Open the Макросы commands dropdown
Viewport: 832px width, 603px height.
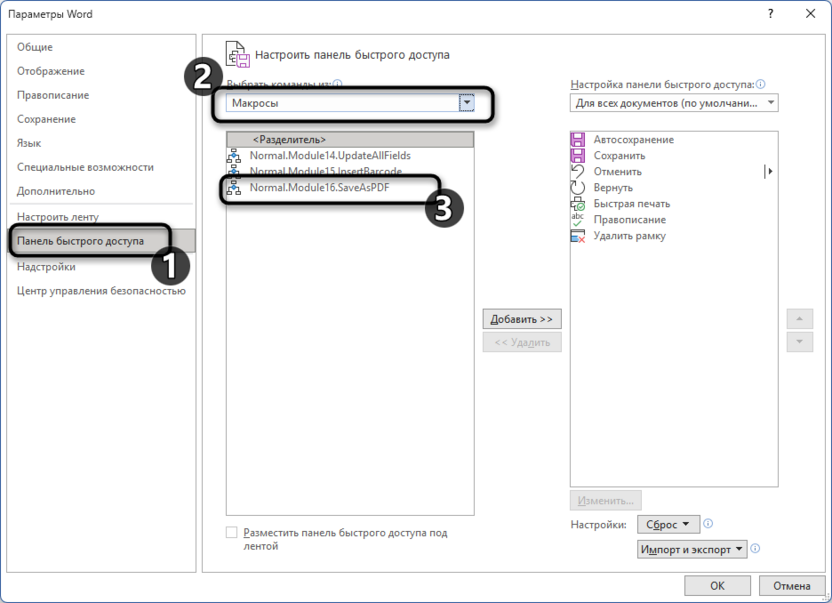click(466, 102)
